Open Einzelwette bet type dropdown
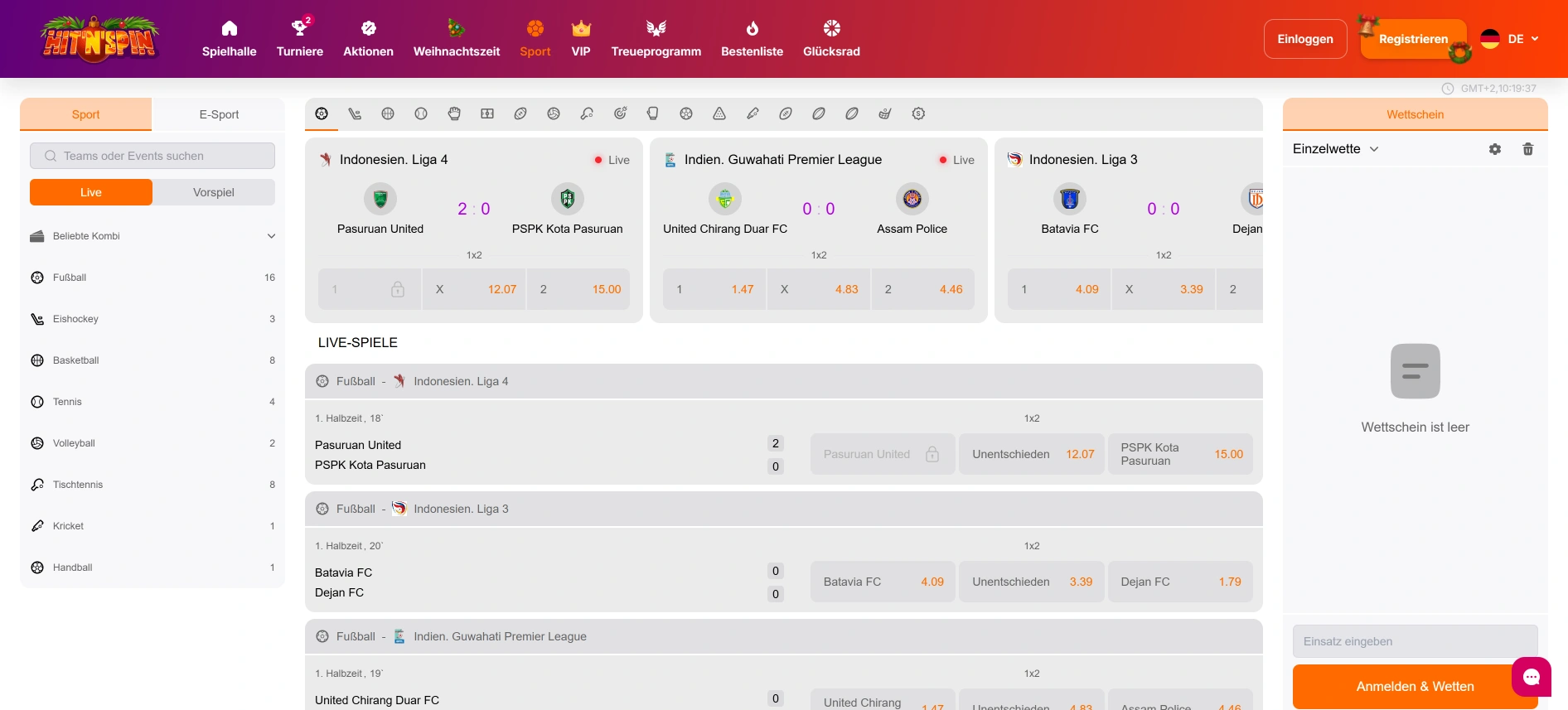 1335,149
